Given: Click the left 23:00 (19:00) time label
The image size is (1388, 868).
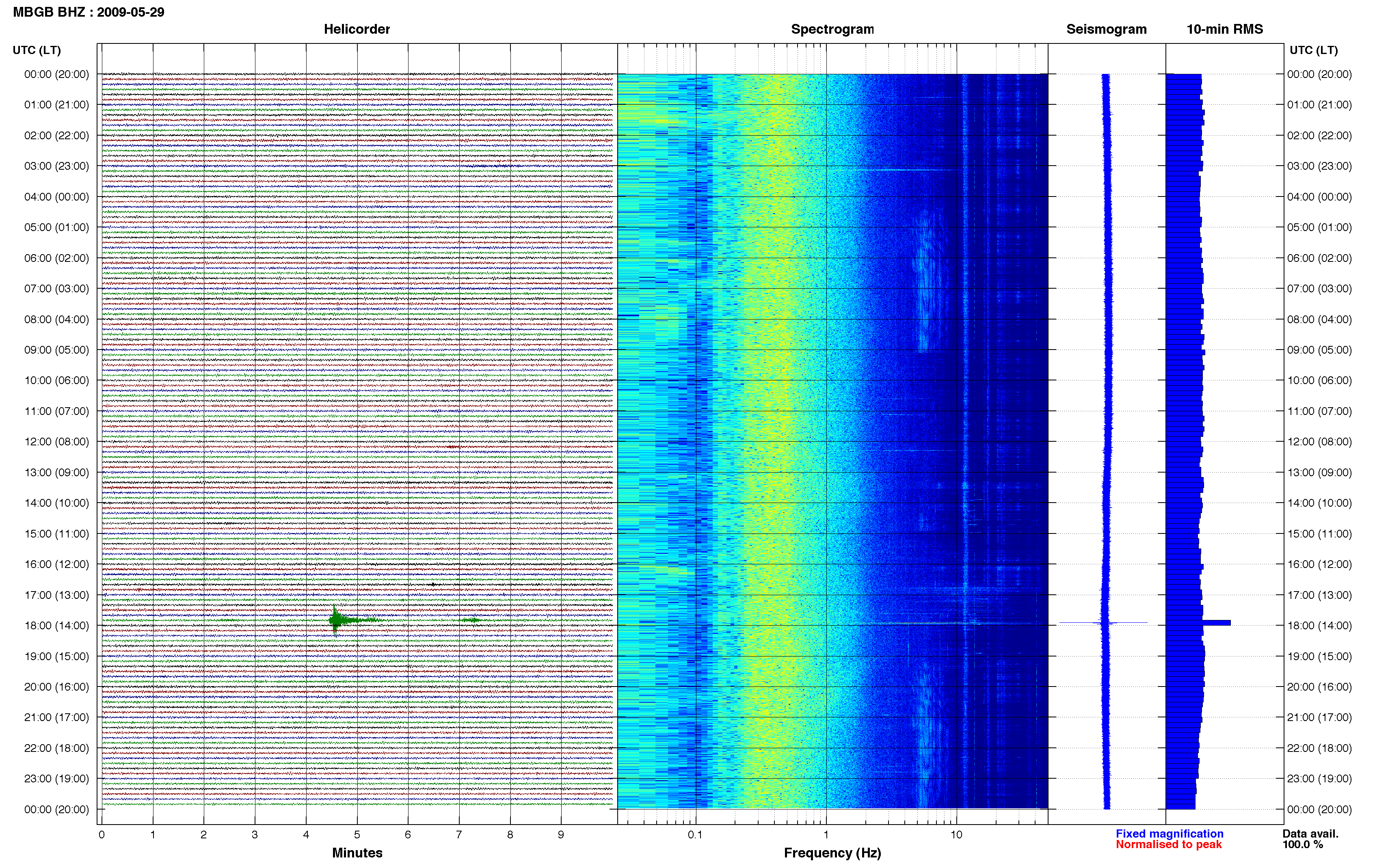Looking at the screenshot, I should [x=56, y=778].
